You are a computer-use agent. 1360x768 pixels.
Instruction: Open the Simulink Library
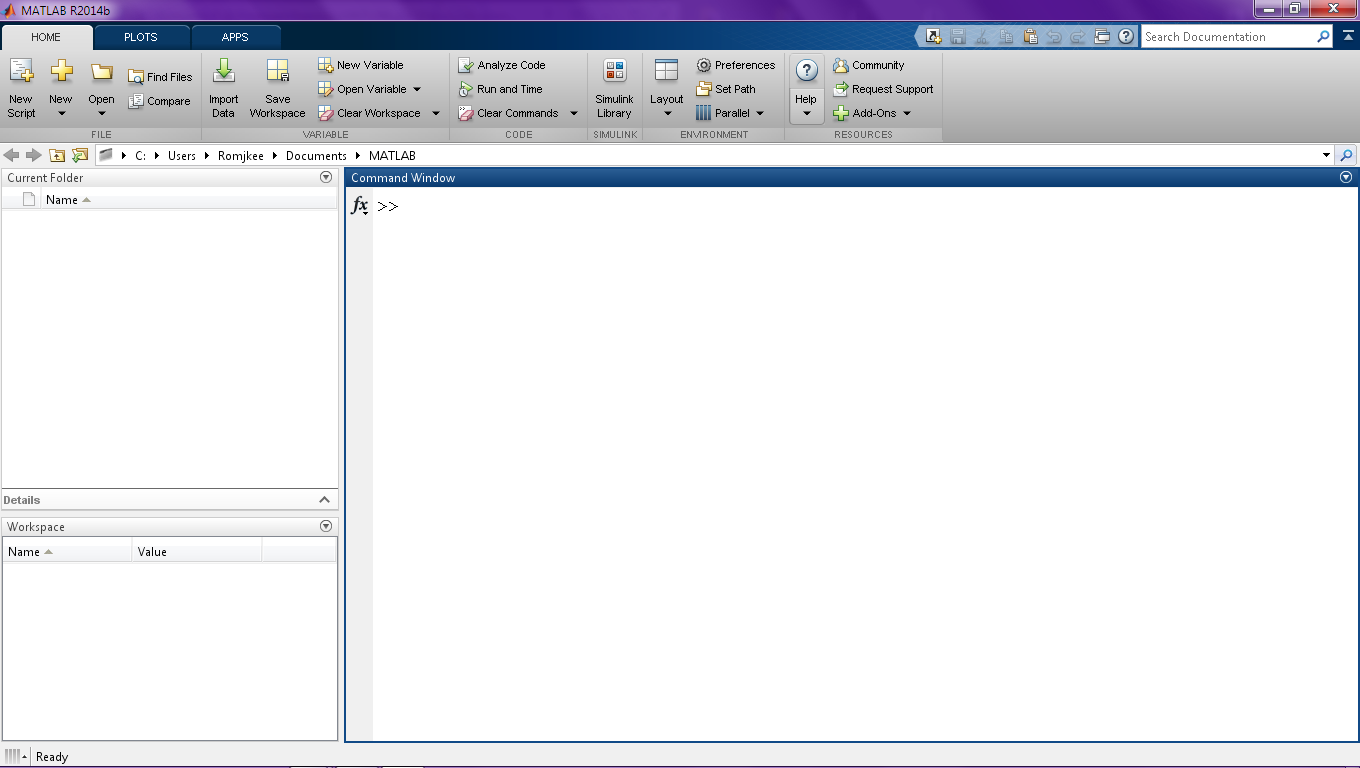tap(614, 88)
